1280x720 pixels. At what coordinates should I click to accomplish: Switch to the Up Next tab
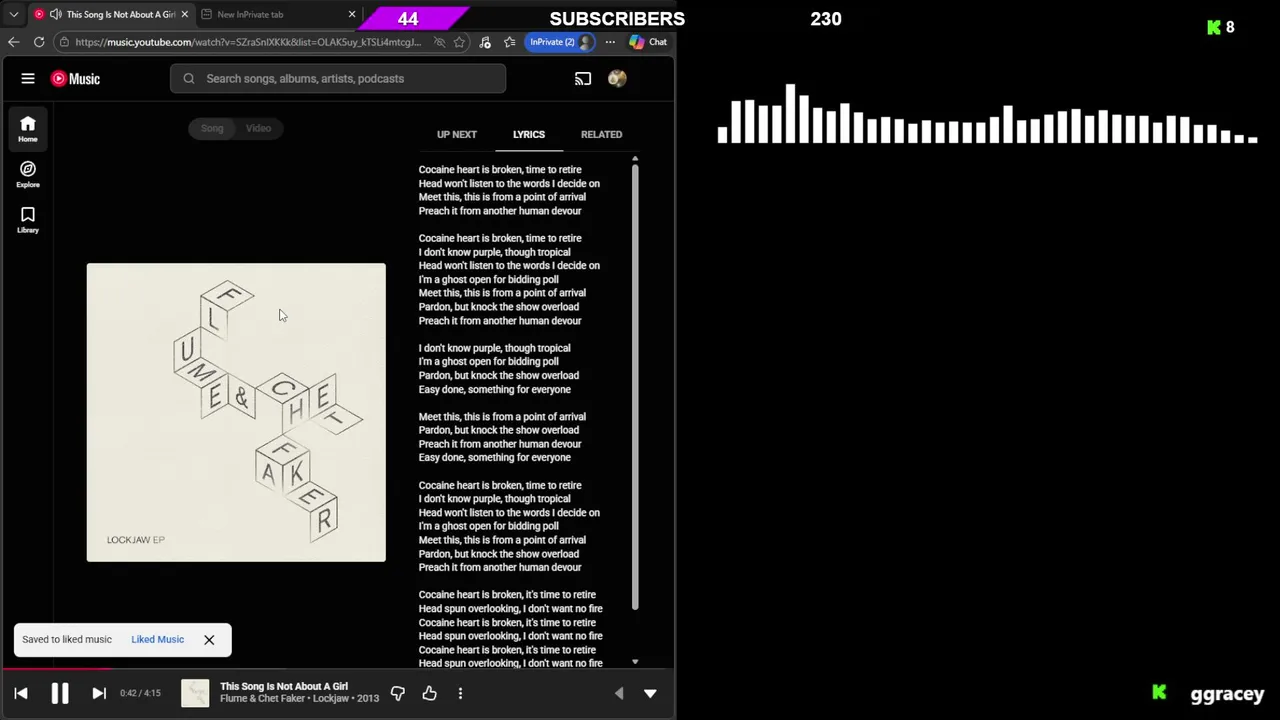(457, 134)
